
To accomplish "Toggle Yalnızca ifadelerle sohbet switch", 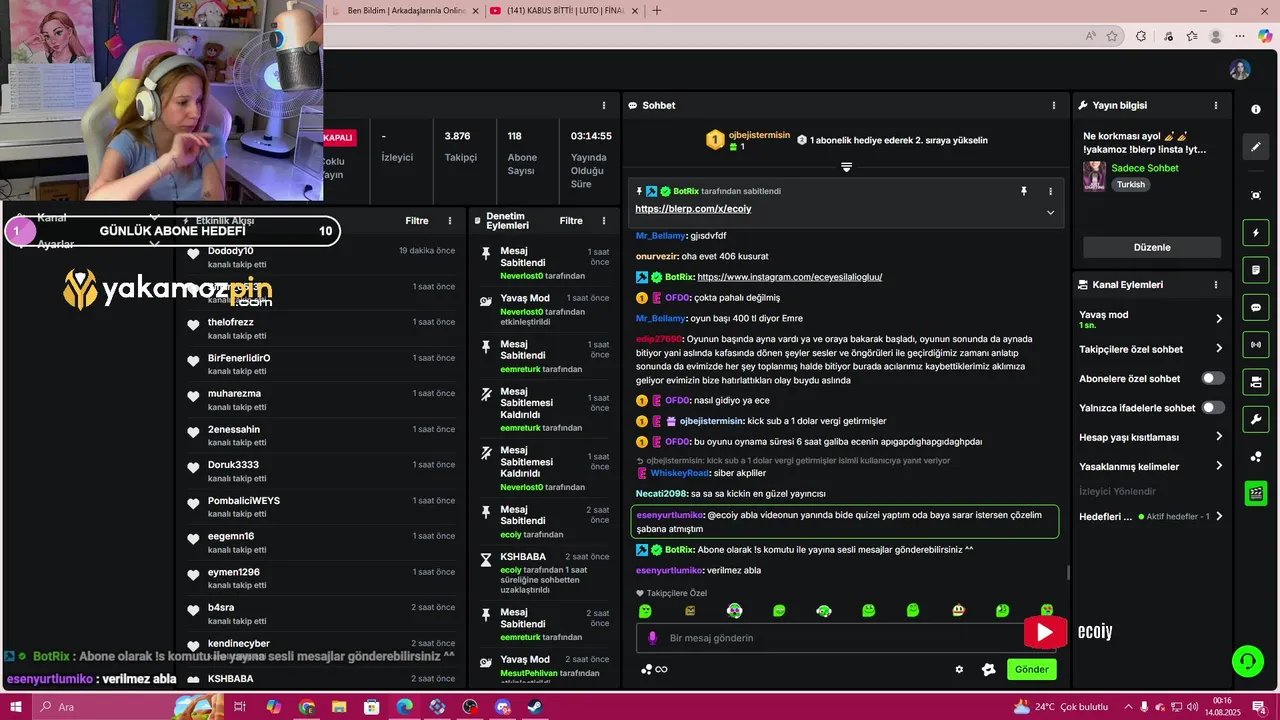I will (1212, 407).
